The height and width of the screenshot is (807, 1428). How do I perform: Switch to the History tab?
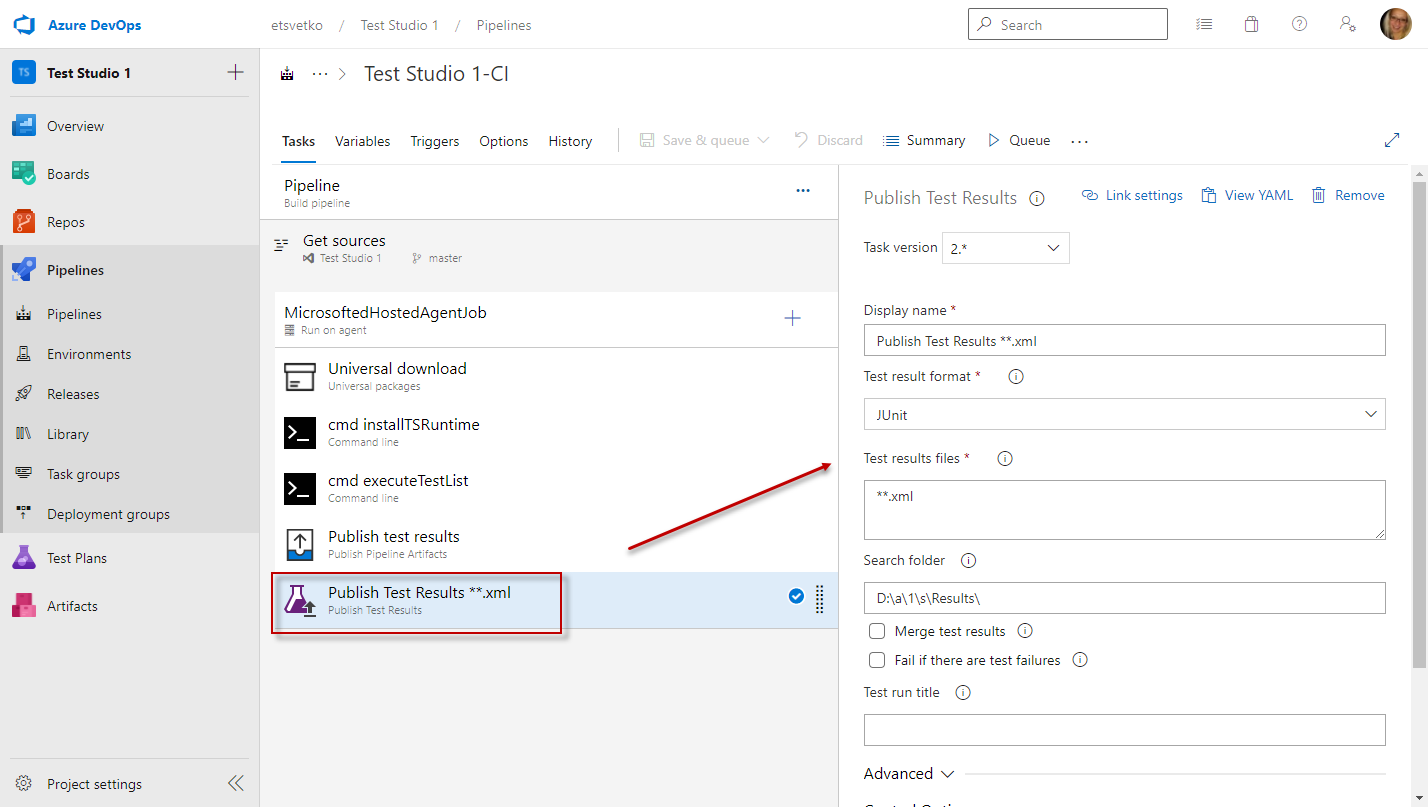570,141
